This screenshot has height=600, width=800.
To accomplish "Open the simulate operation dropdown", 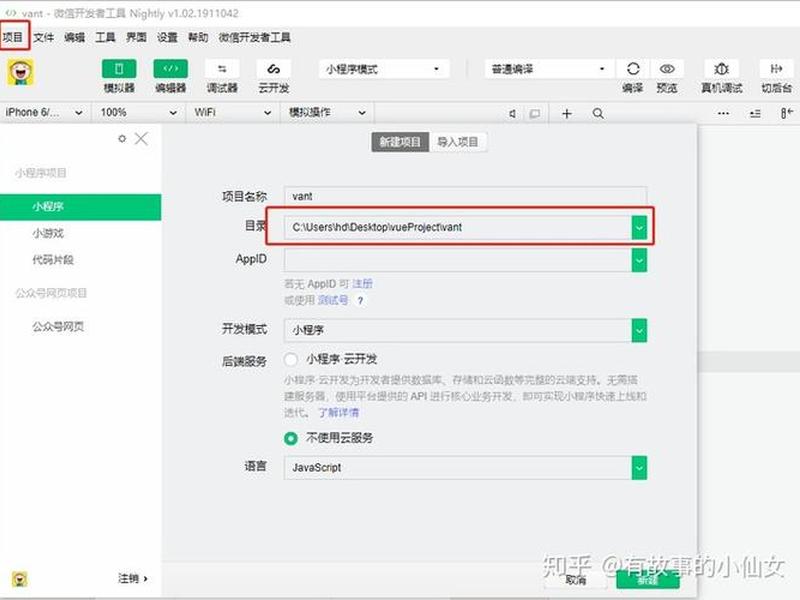I will (327, 112).
